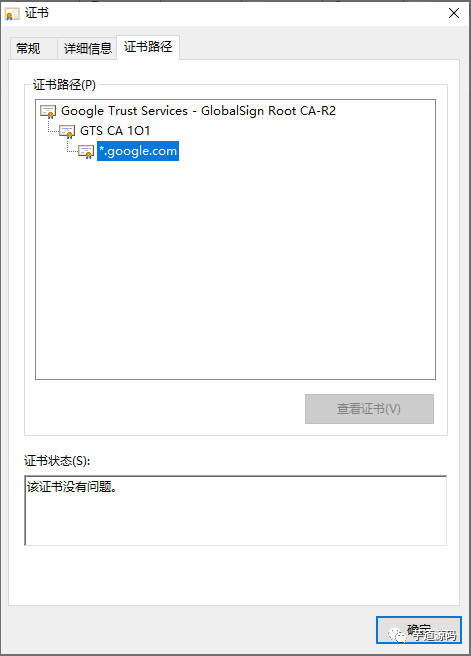Click the 证书状态(S) label
The height and width of the screenshot is (656, 471).
pos(57,461)
